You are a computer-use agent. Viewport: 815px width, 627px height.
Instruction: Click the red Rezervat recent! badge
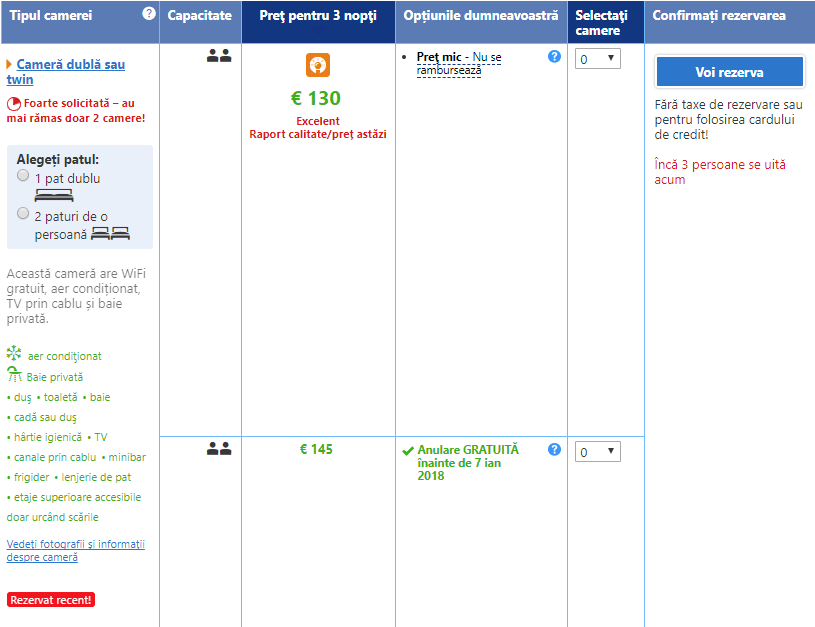[x=51, y=600]
